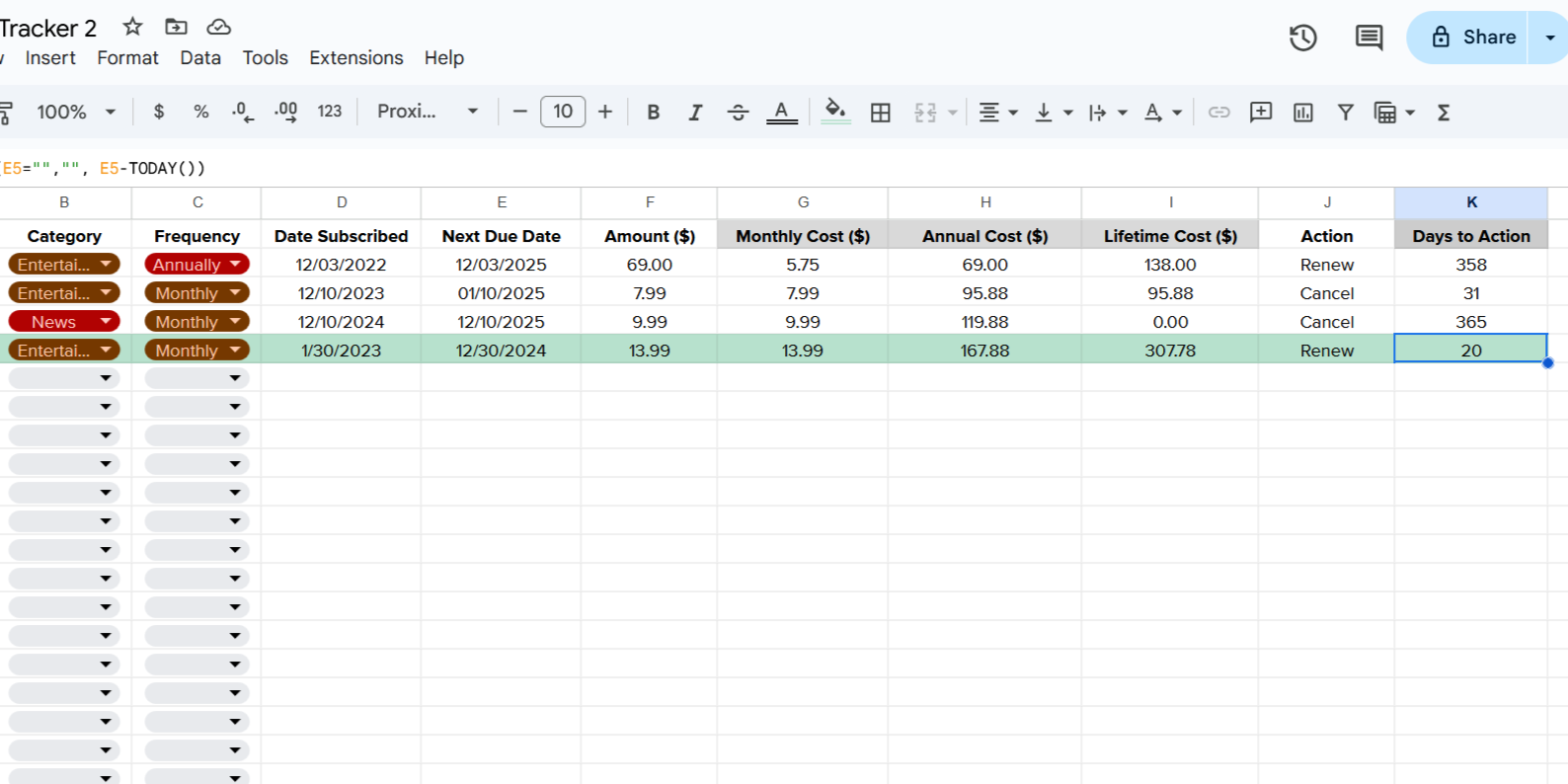
Task: Insert a comment from toolbar
Action: pos(1261,112)
